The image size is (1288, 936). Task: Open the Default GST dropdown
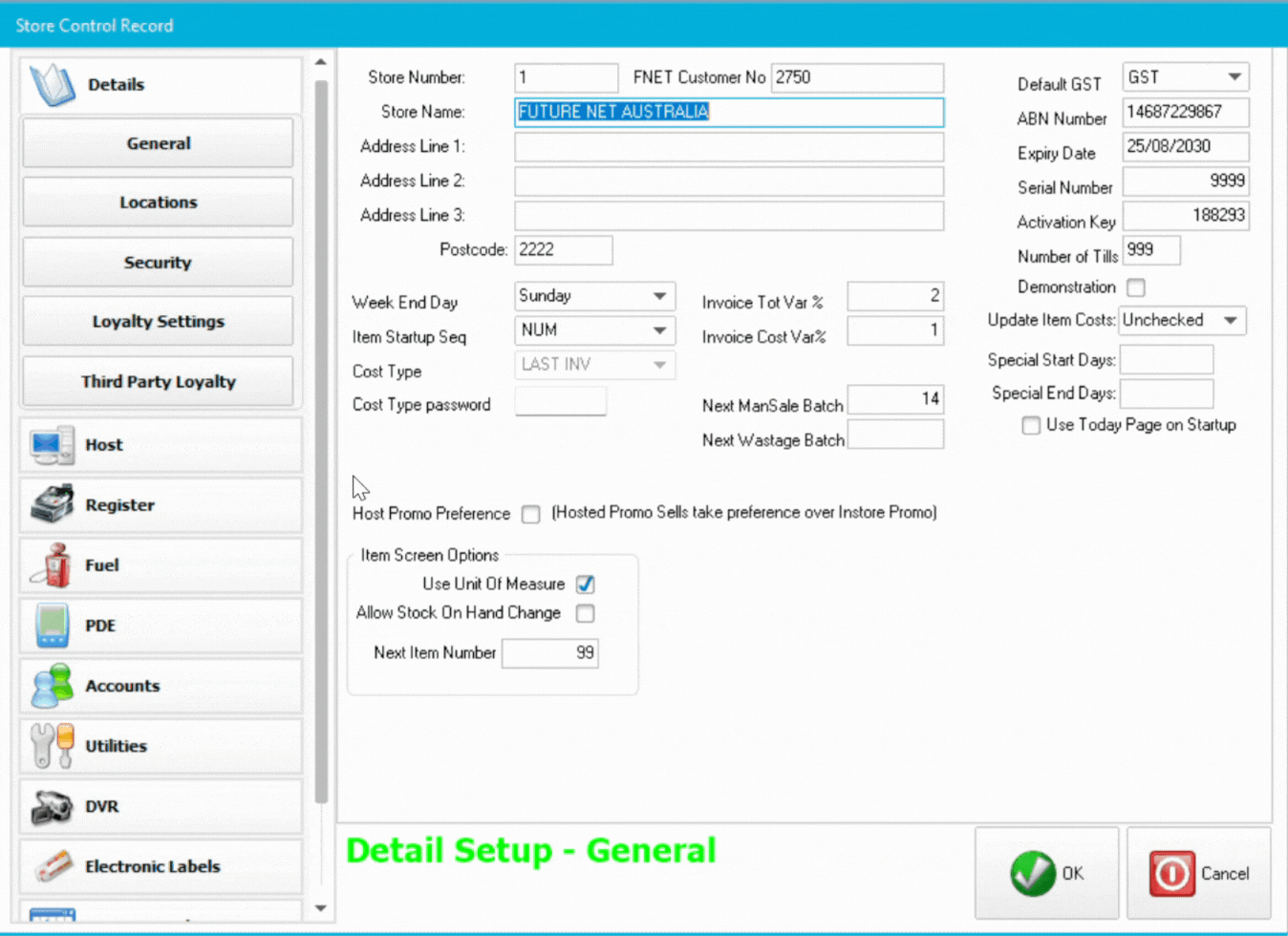[x=1234, y=77]
